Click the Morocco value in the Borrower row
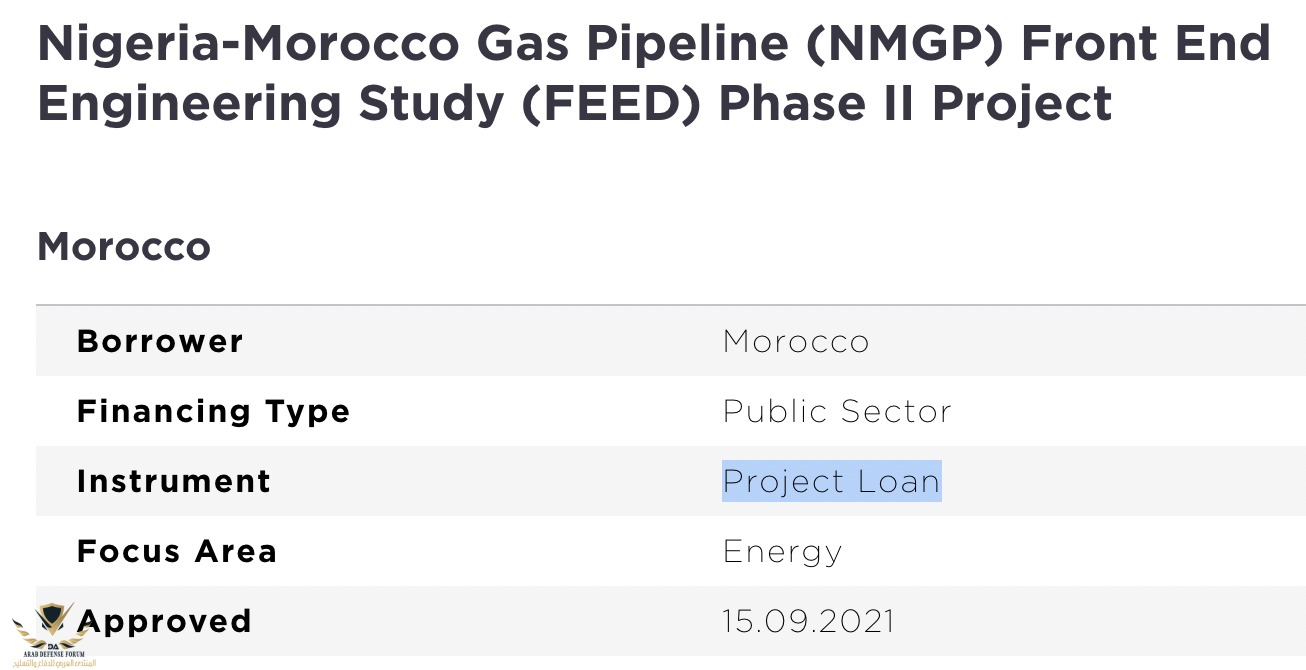 point(796,341)
